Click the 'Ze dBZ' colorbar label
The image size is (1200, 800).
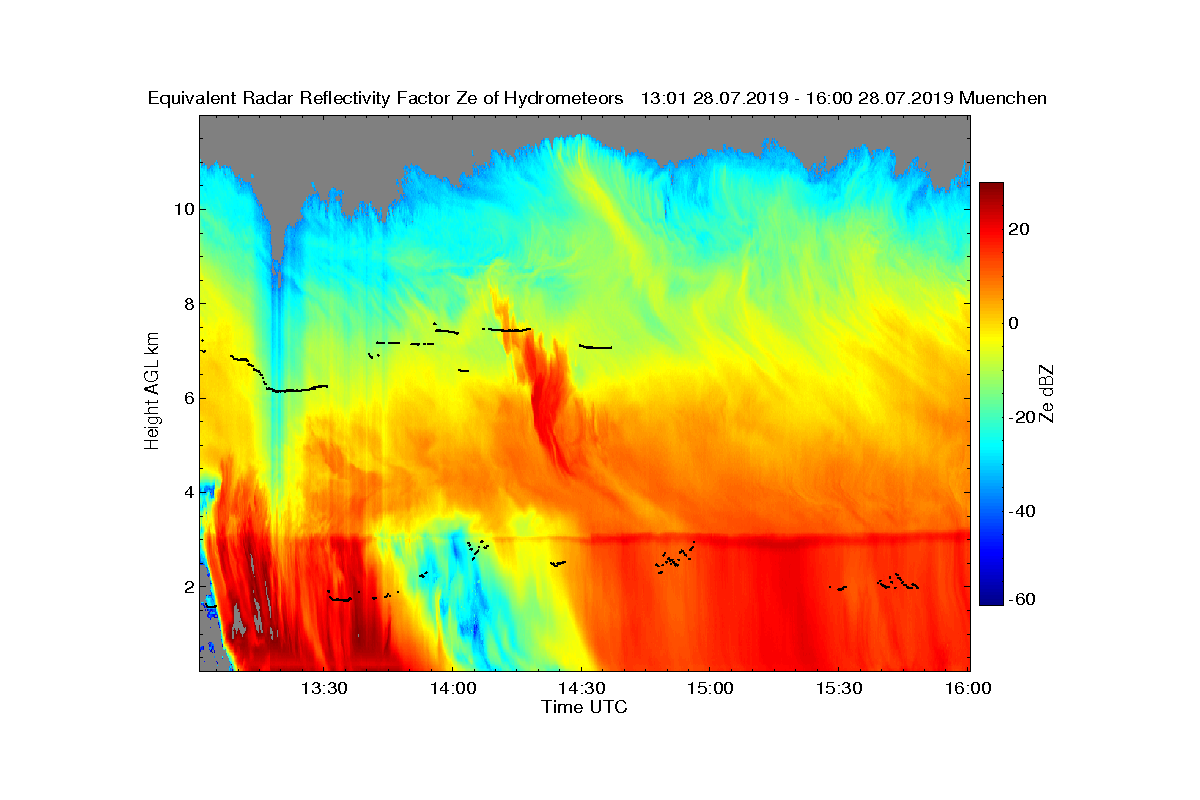click(1046, 393)
